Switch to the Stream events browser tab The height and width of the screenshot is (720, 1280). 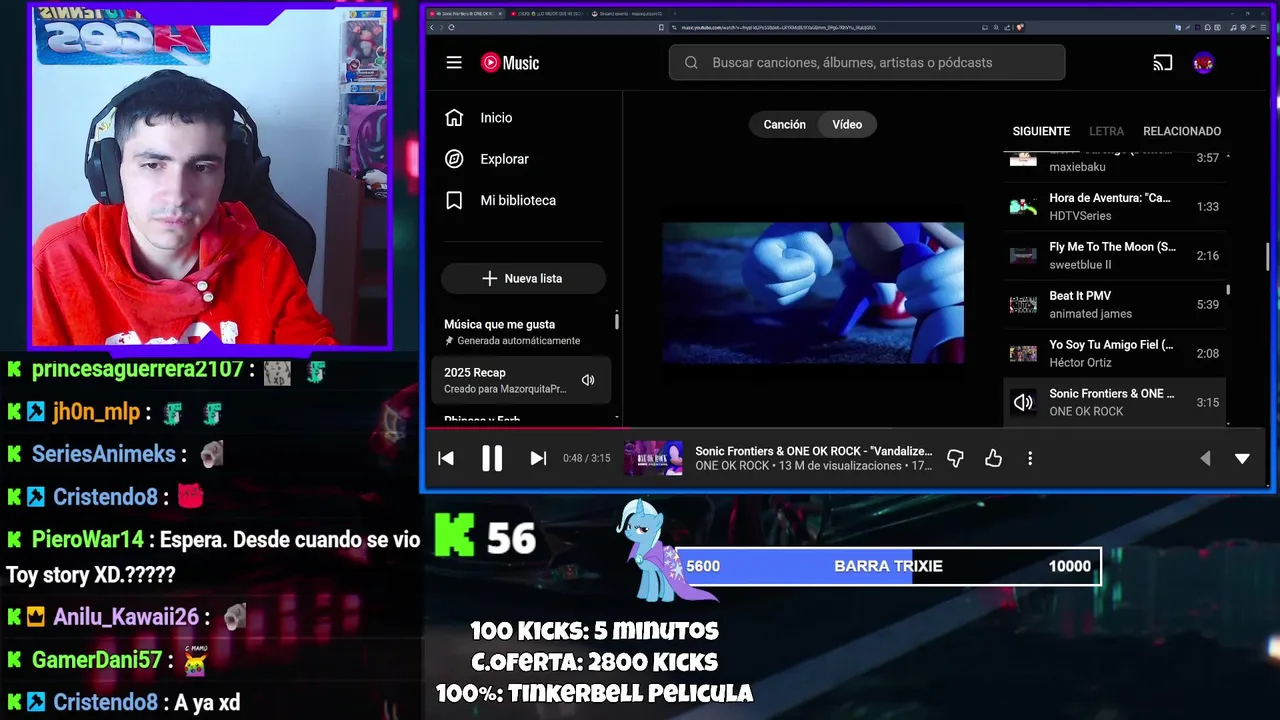tap(626, 13)
